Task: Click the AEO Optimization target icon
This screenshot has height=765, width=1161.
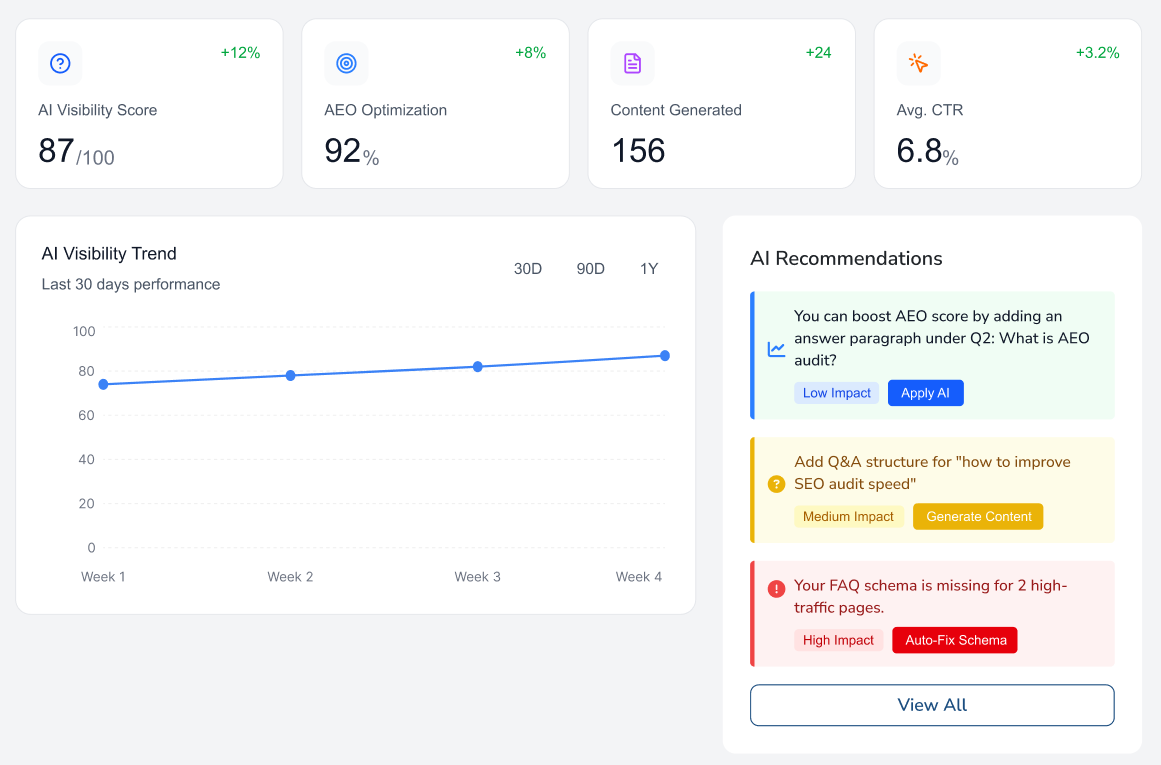Action: 346,63
